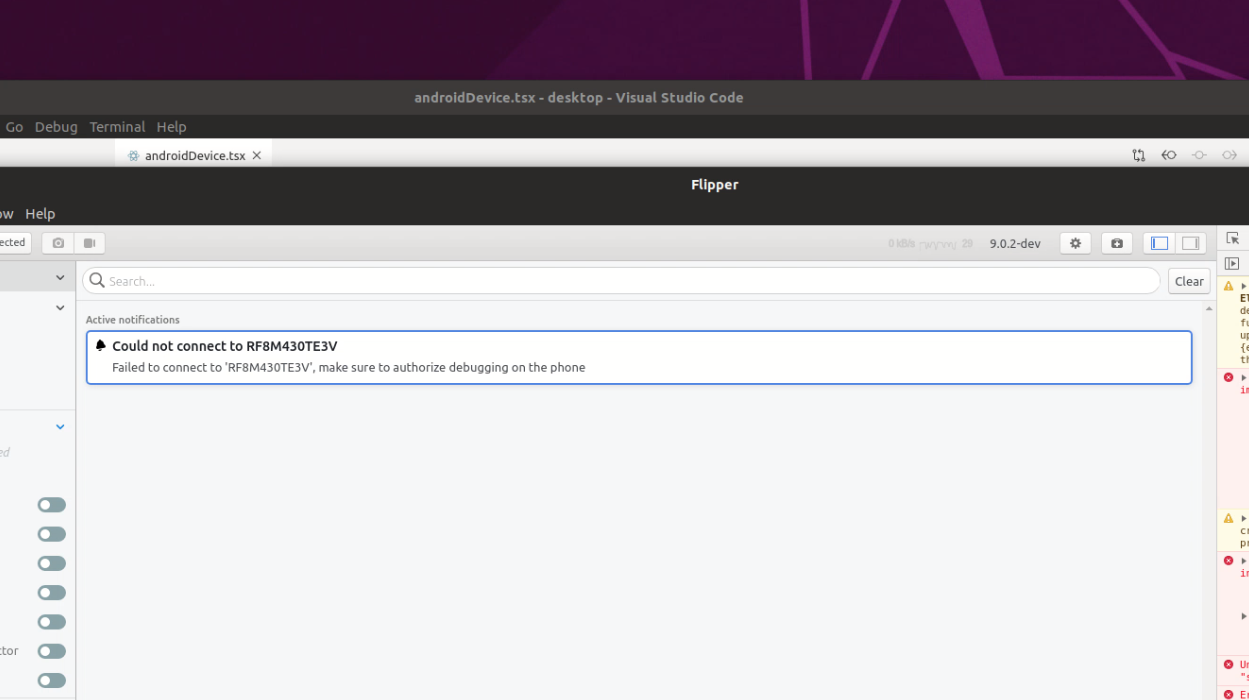Screen dimensions: 1249x700
Task: Toggle the topmost plugin switch in sidebar
Action: [52, 505]
